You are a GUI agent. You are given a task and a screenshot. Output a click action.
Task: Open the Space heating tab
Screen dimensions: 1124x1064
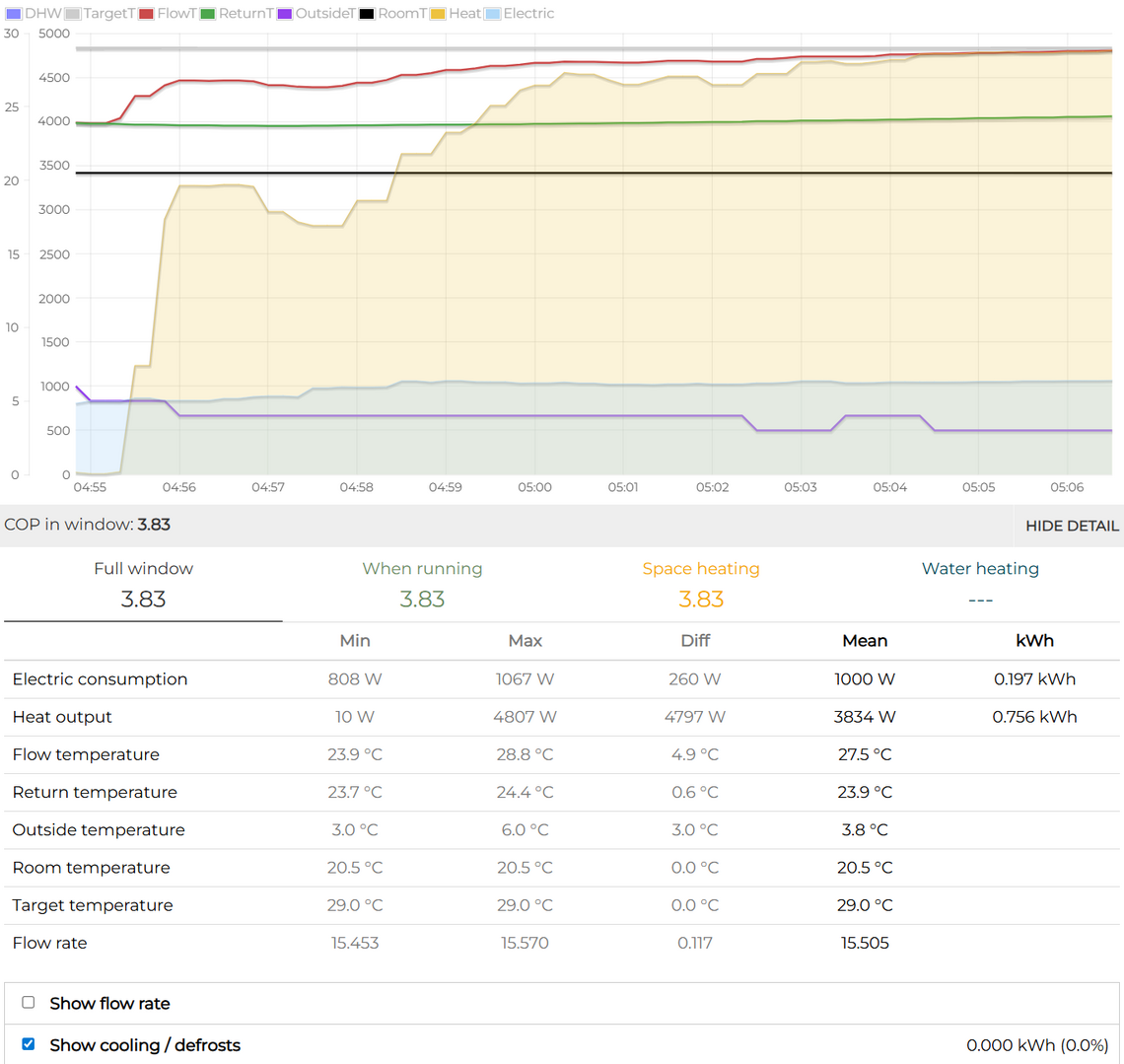701,585
